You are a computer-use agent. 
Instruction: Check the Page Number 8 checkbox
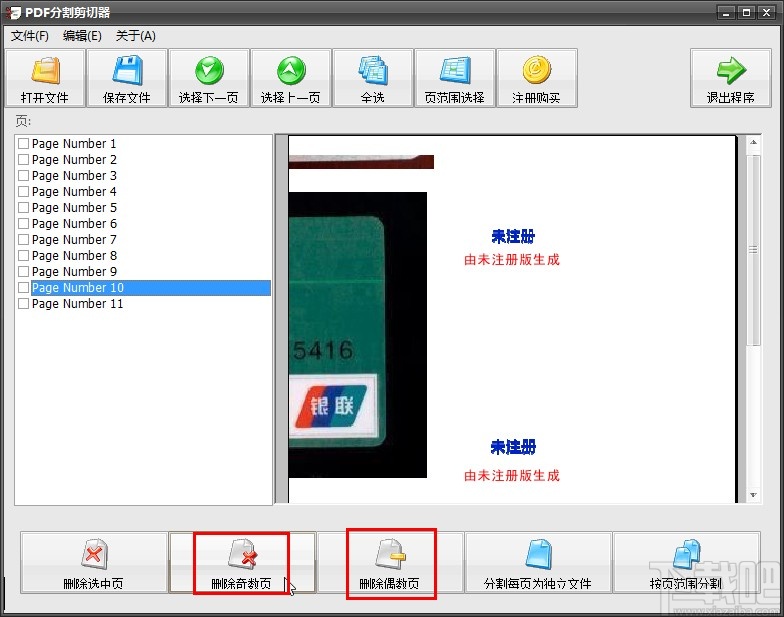tap(24, 256)
